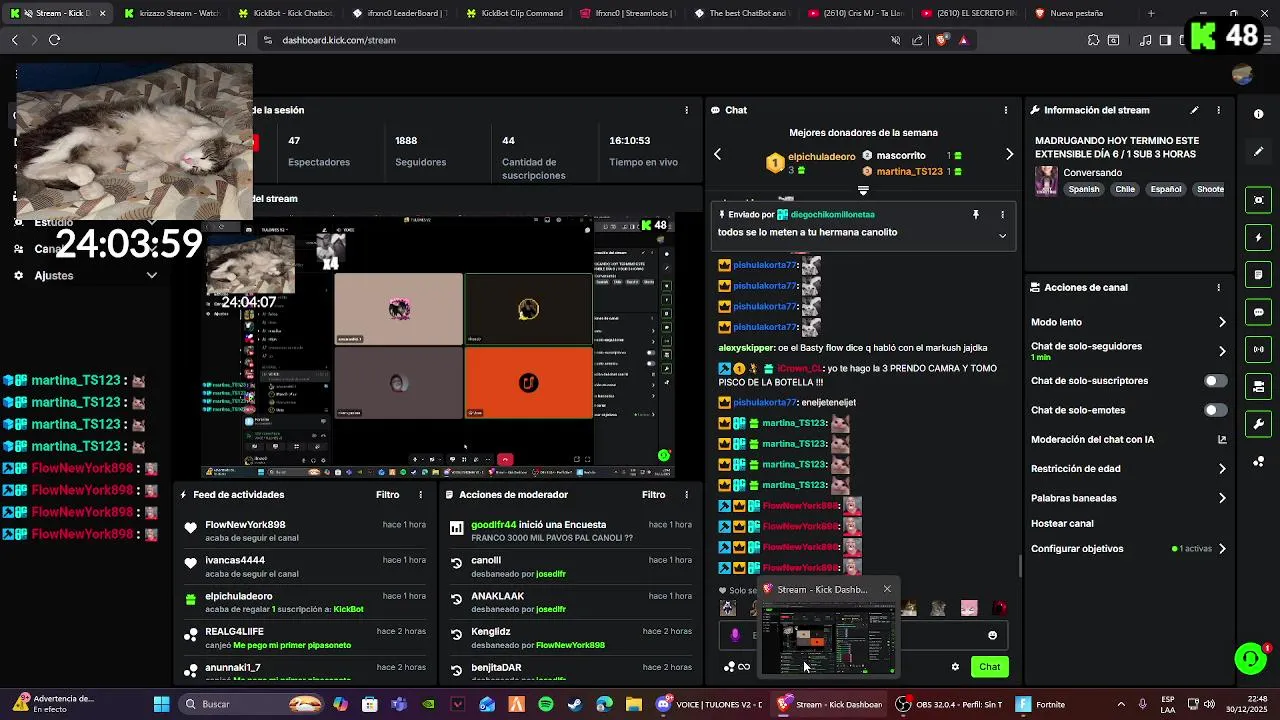Click the muted tab speaker icon in address bar
Screen dimensions: 1280x720
click(x=895, y=40)
